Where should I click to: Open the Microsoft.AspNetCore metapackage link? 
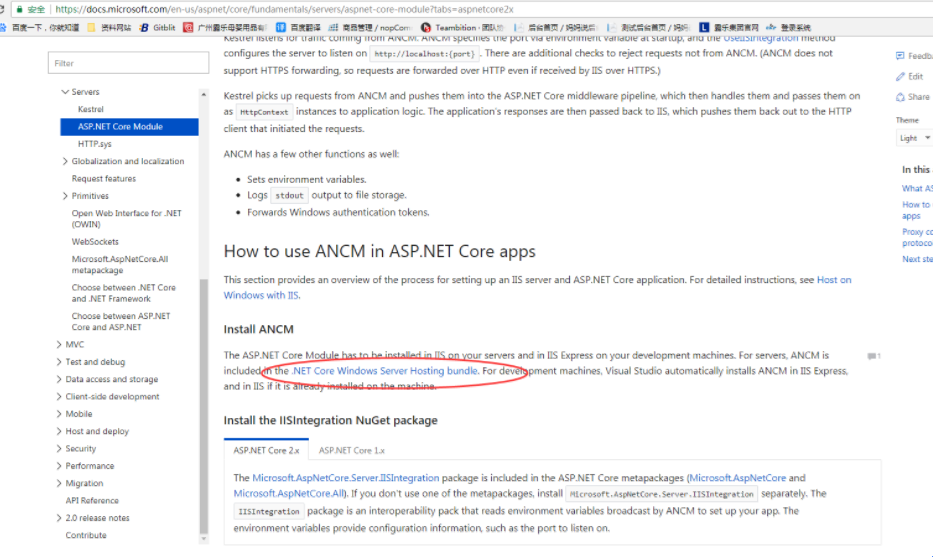(738, 478)
